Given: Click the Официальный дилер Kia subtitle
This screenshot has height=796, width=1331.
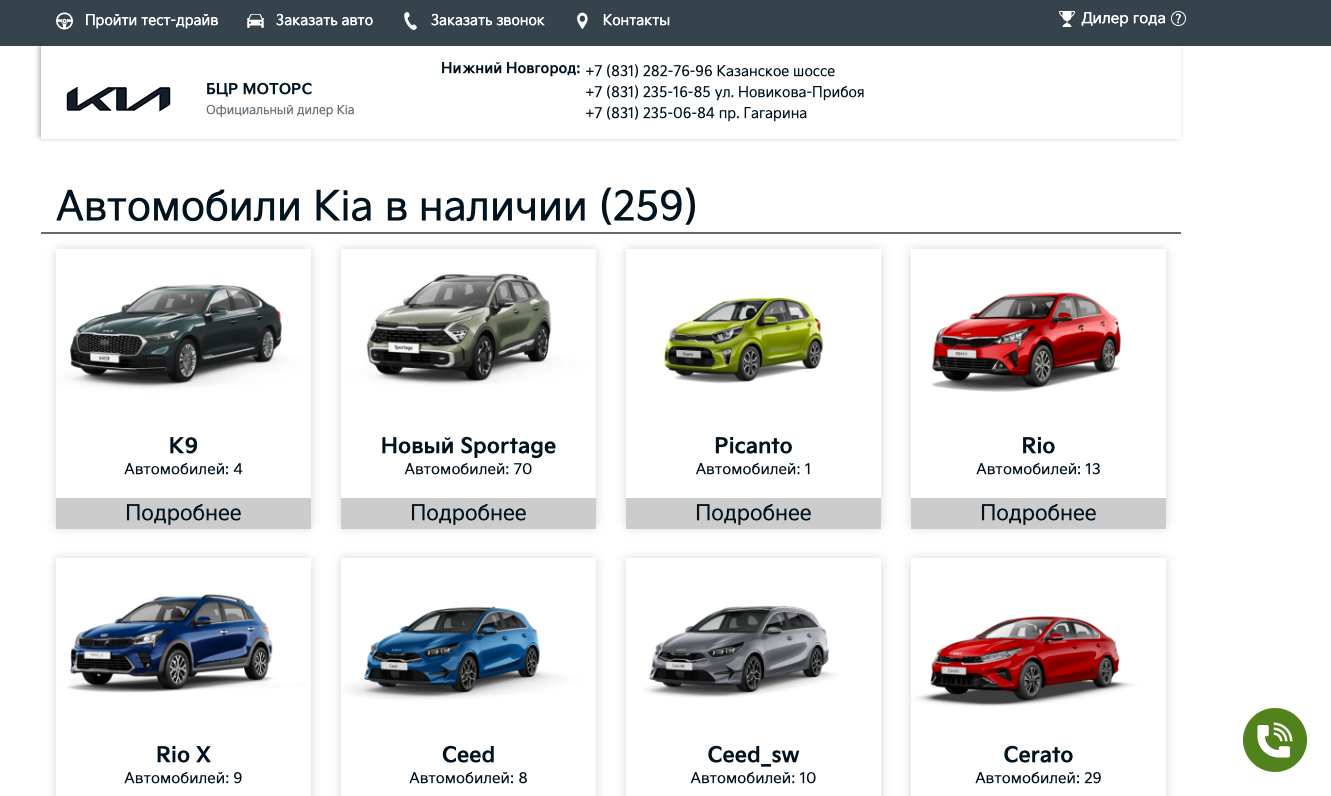Looking at the screenshot, I should 280,110.
